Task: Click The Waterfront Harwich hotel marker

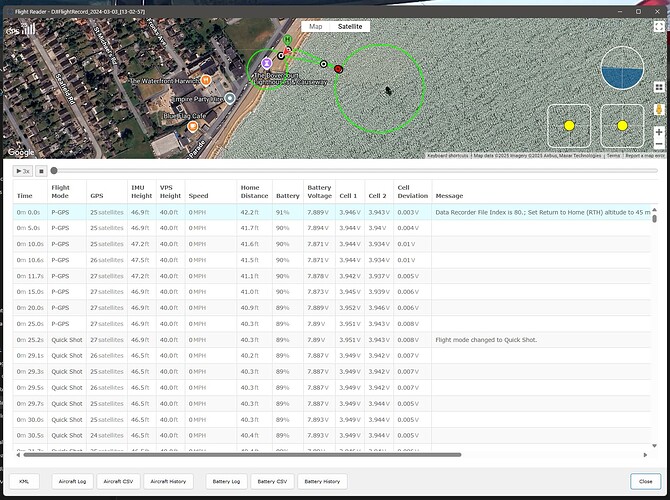Action: (x=206, y=80)
